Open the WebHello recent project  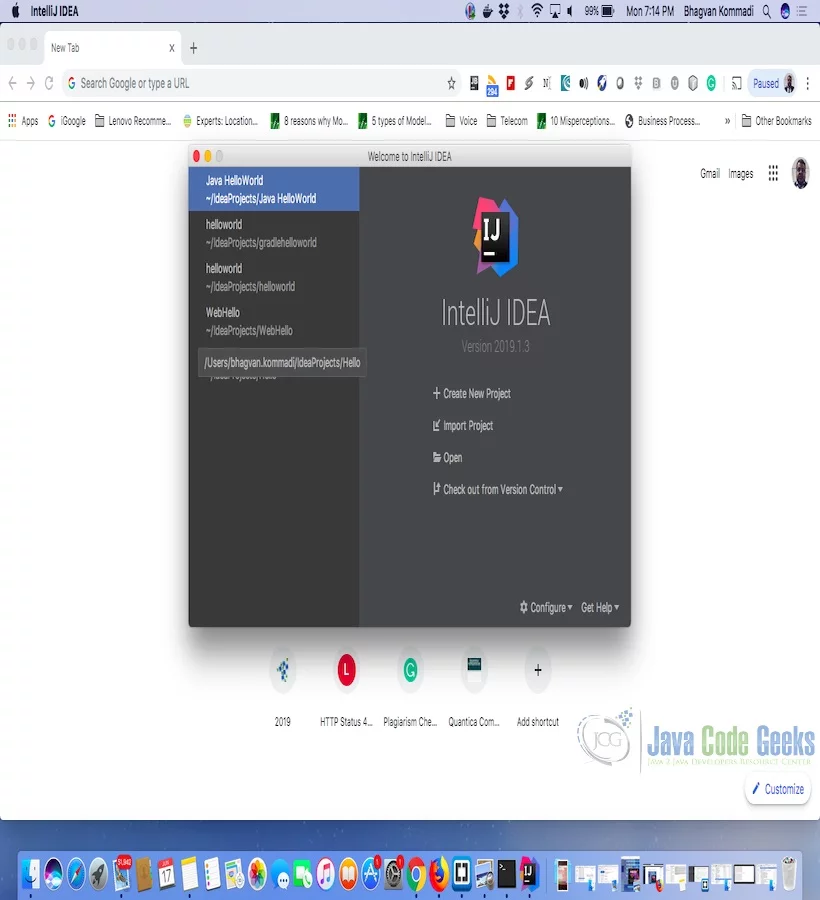[x=274, y=321]
